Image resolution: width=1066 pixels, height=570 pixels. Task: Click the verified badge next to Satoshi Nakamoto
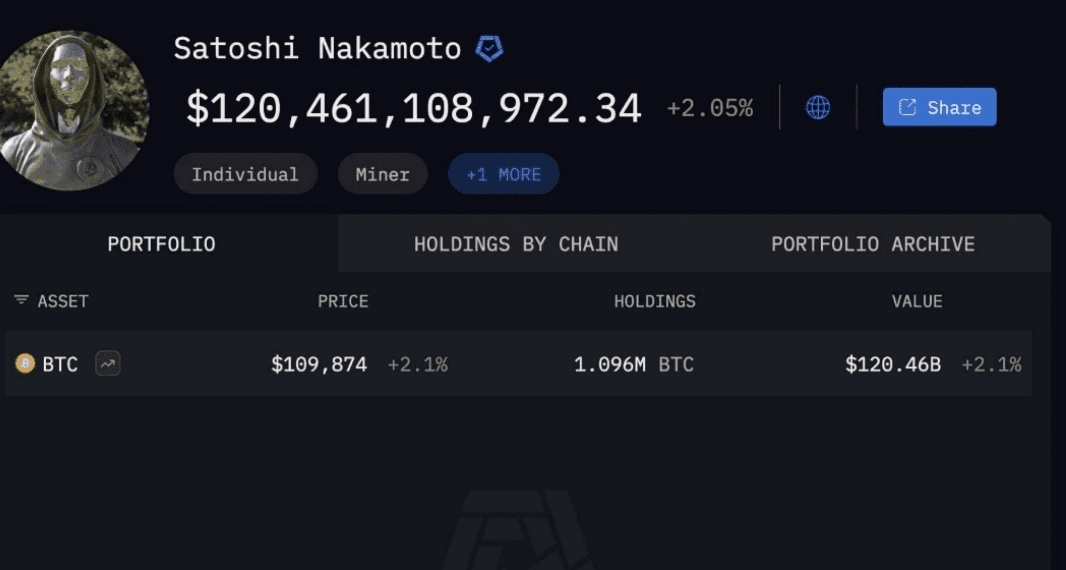[489, 49]
